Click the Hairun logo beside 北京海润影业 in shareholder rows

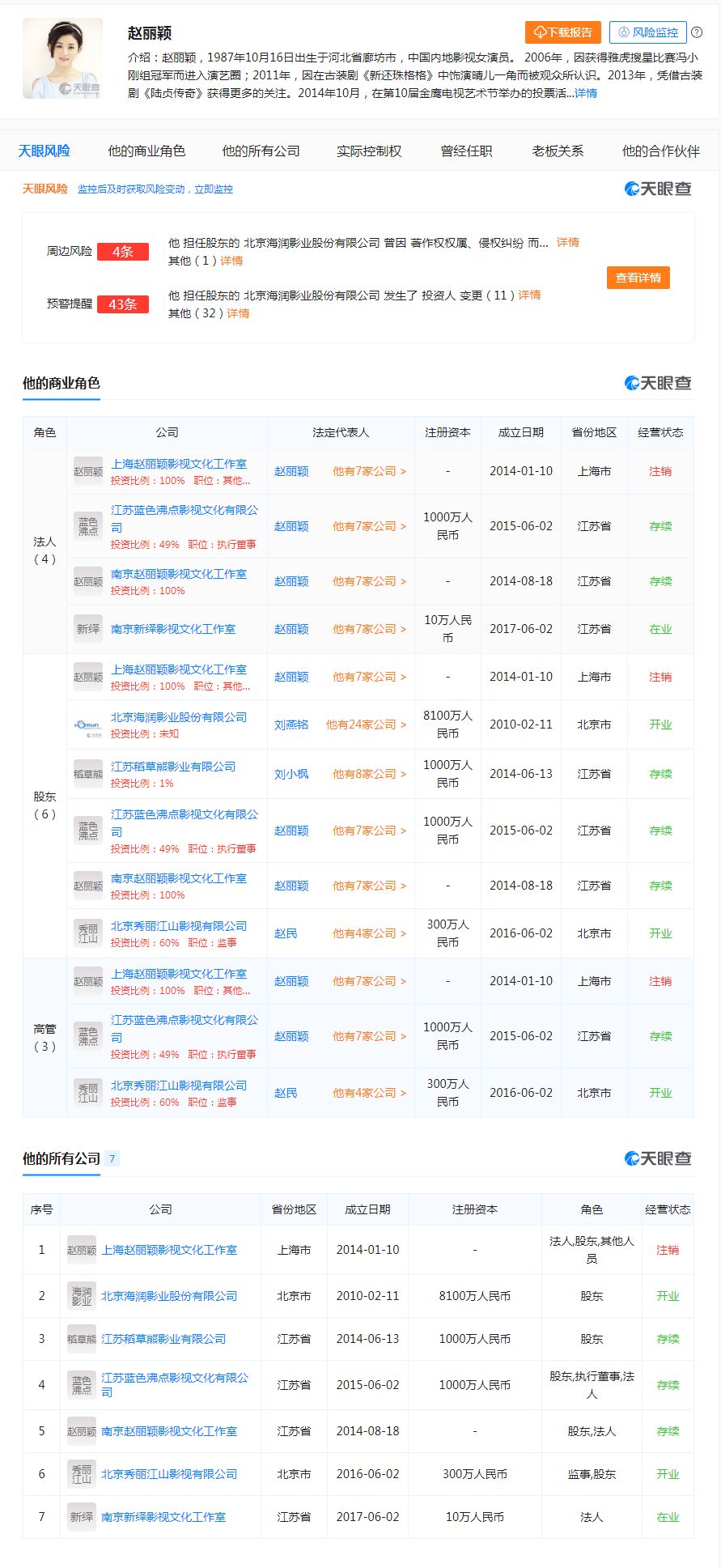88,725
